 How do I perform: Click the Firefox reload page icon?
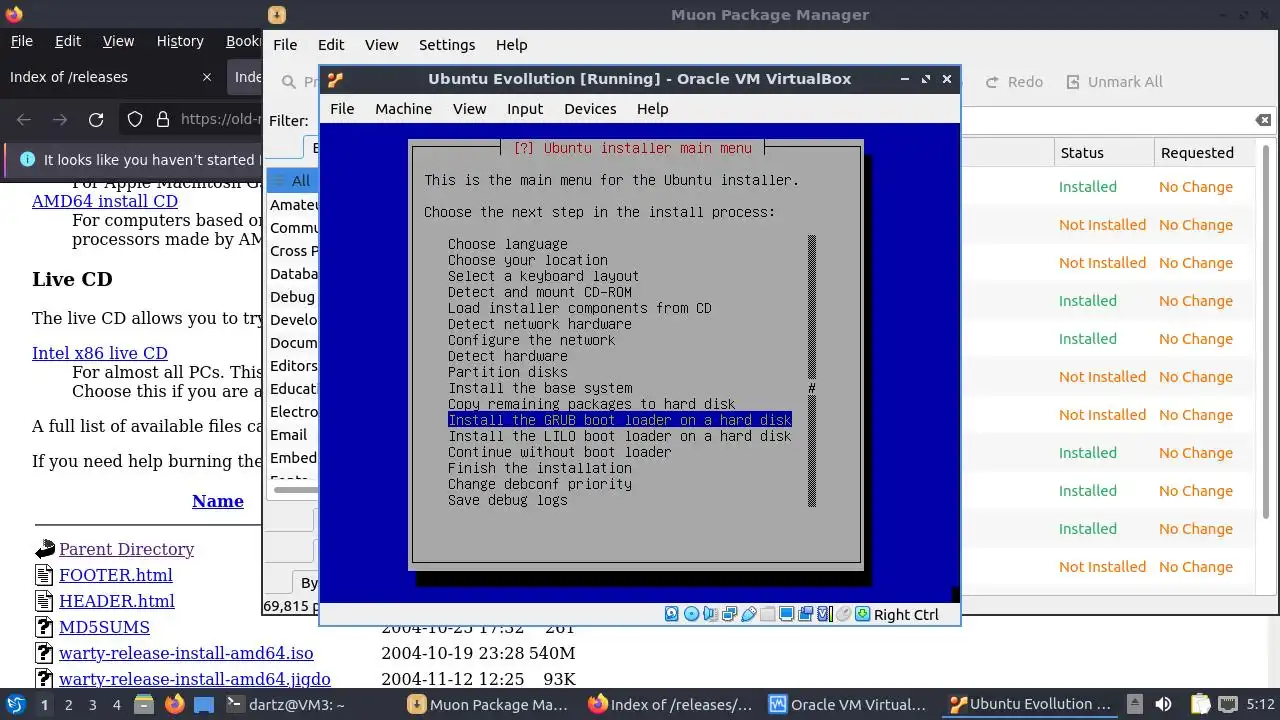click(96, 120)
